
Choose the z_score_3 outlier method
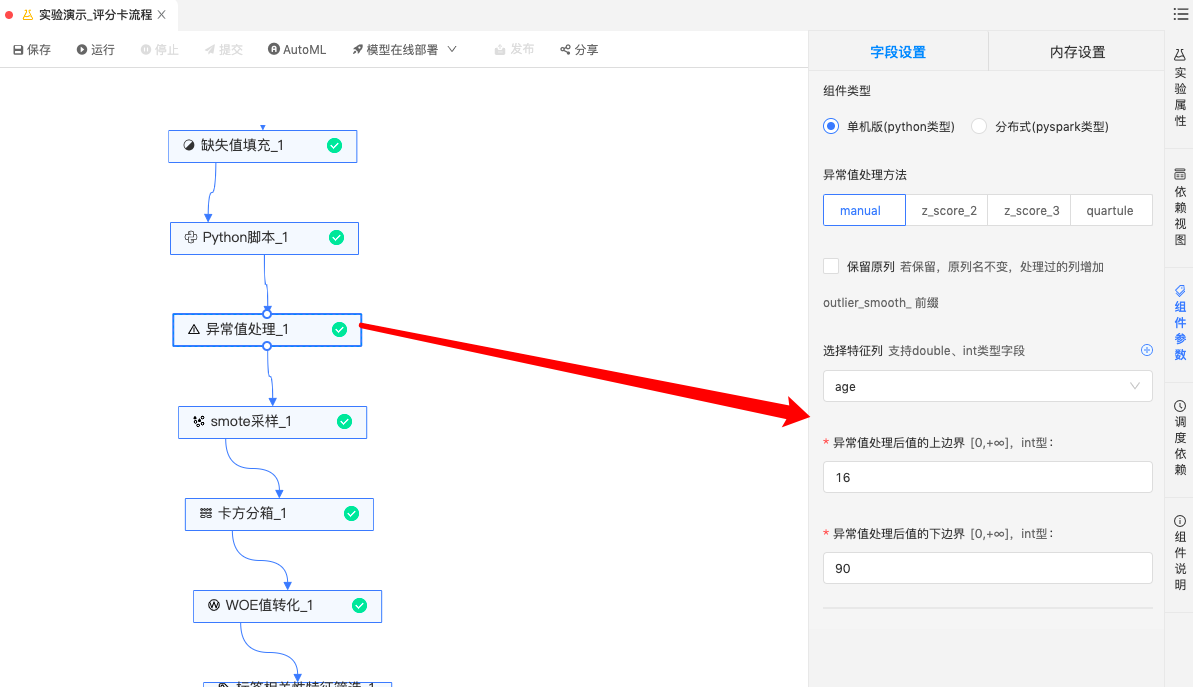click(1030, 210)
